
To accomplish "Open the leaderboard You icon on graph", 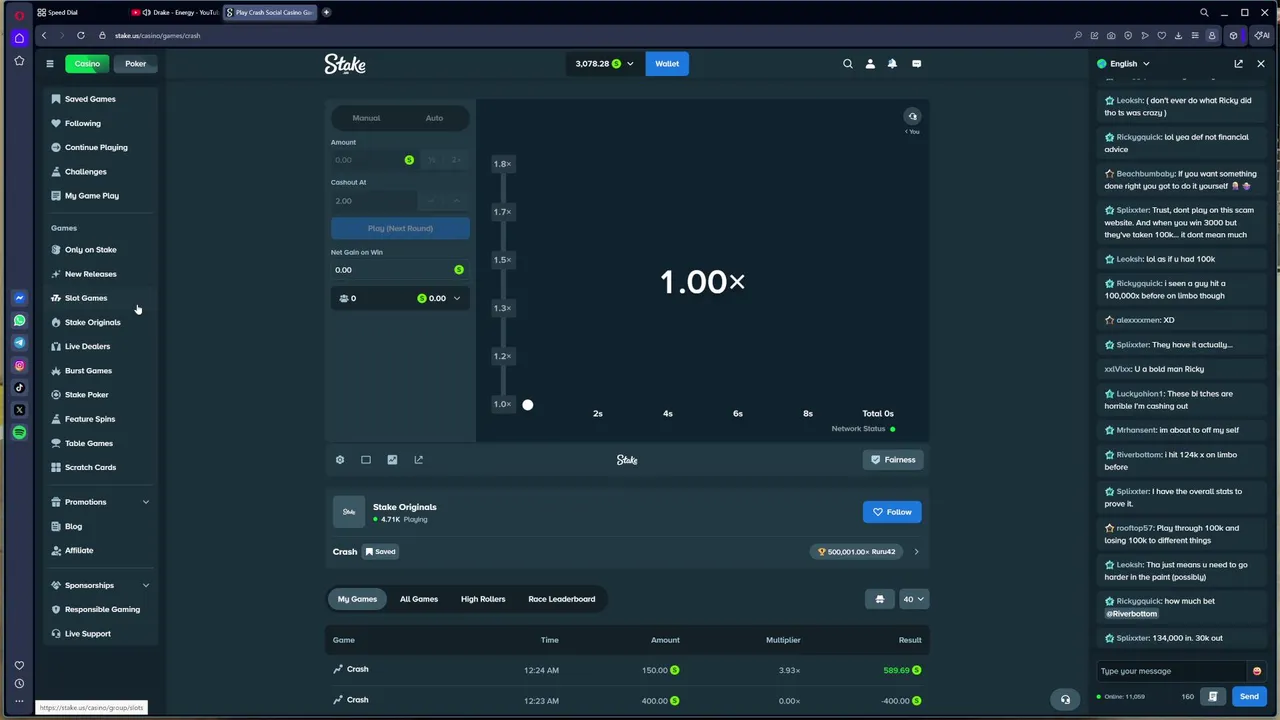I will (x=912, y=117).
